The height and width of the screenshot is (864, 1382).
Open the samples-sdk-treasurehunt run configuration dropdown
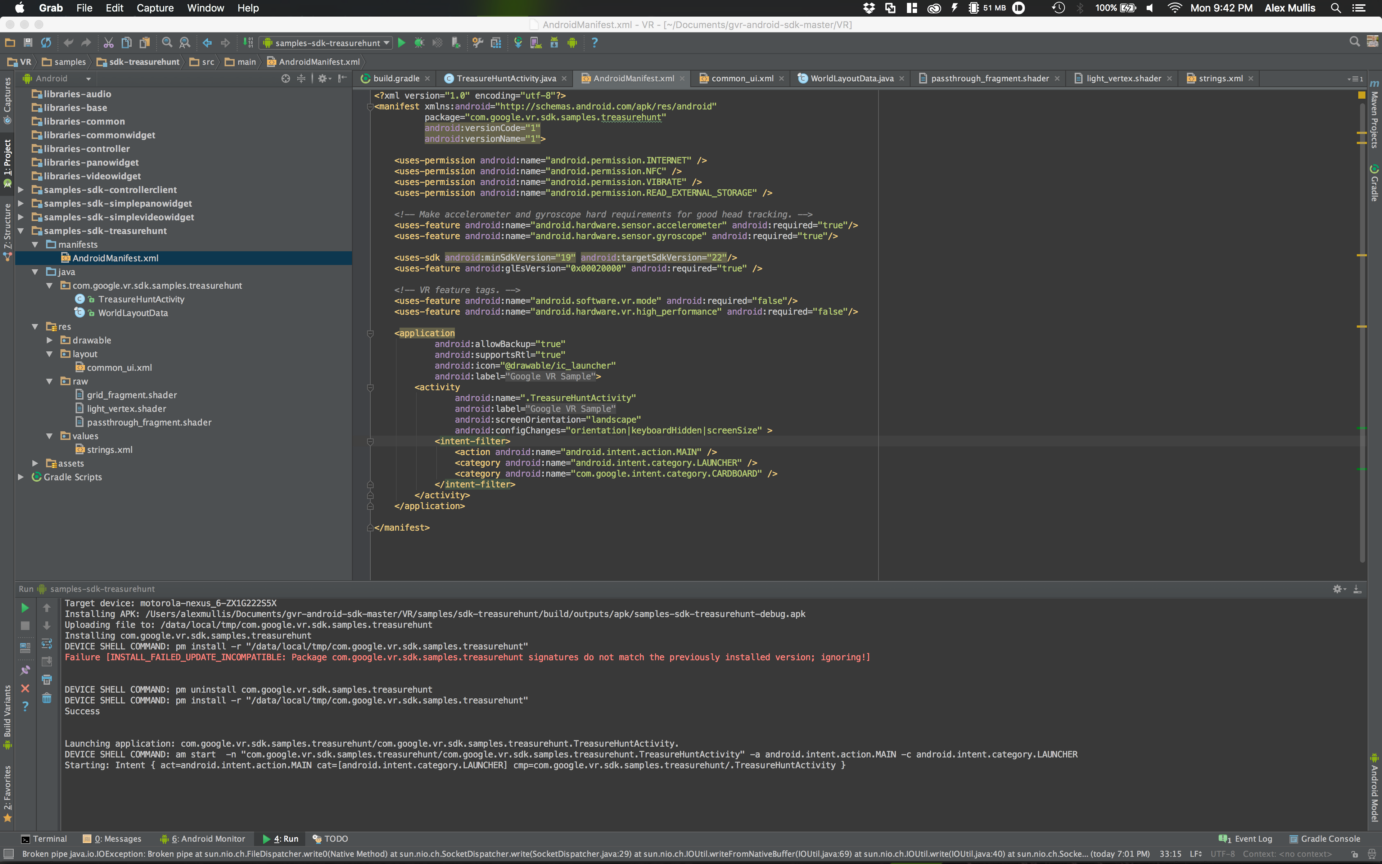(325, 43)
